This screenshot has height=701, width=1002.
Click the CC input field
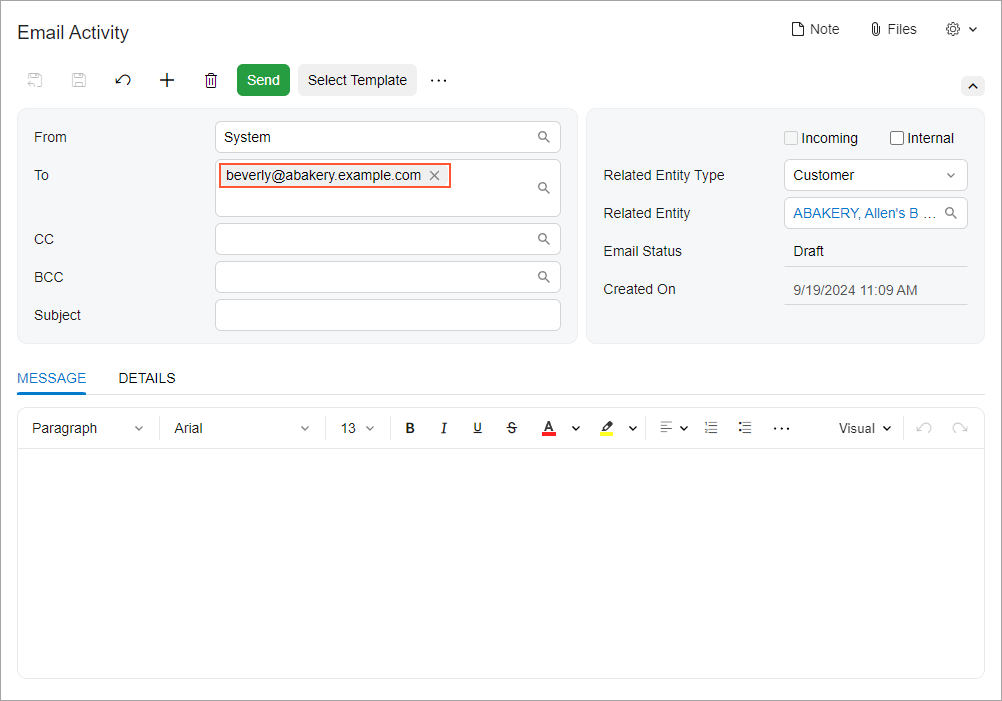(x=388, y=239)
